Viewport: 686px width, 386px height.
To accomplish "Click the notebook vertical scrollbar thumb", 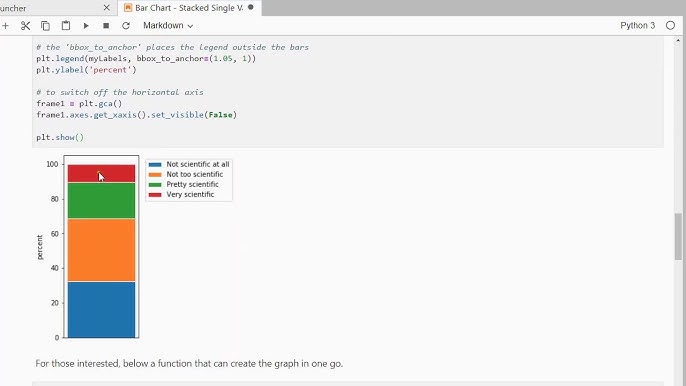I will point(678,236).
